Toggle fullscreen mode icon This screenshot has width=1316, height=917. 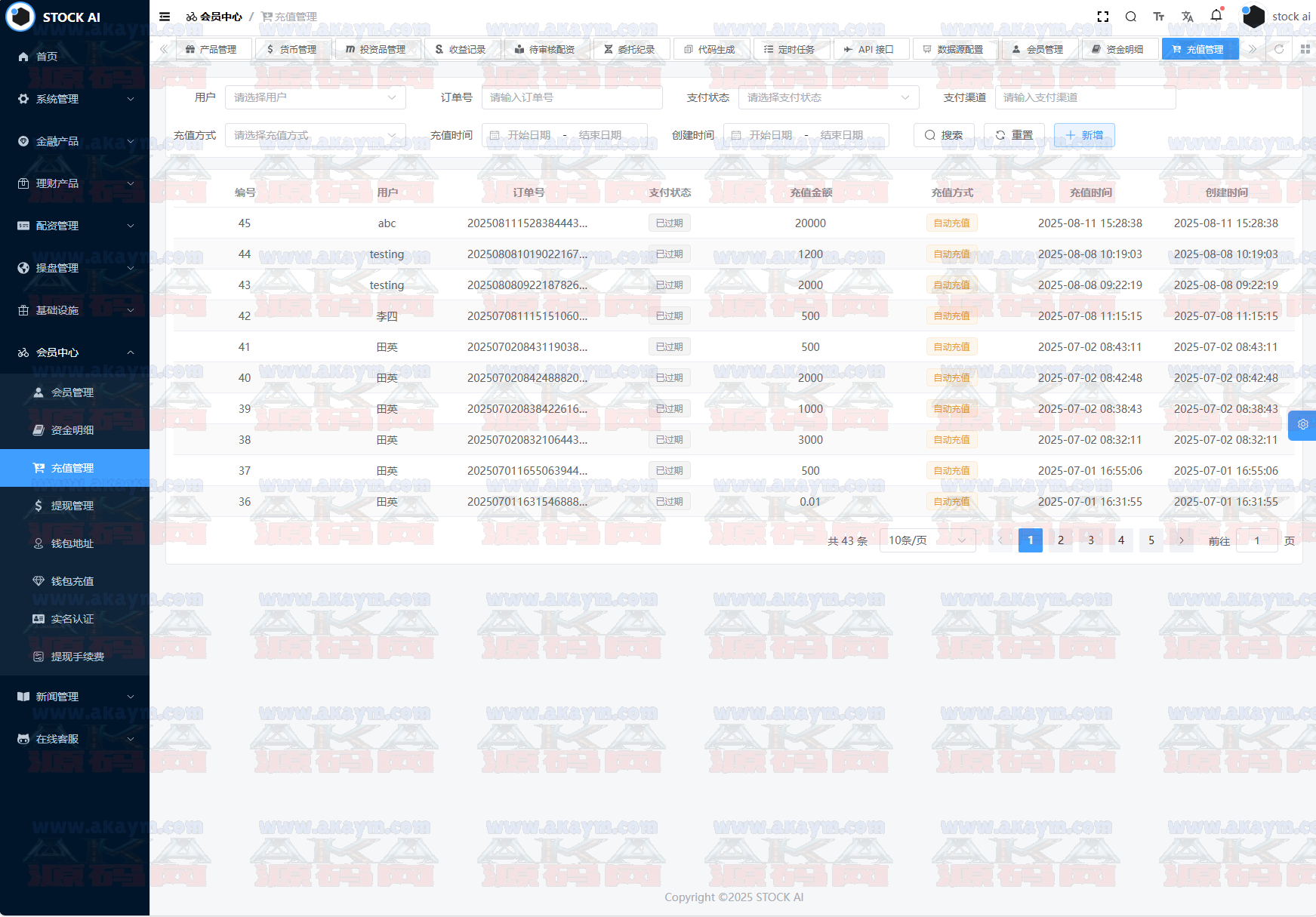(1103, 17)
